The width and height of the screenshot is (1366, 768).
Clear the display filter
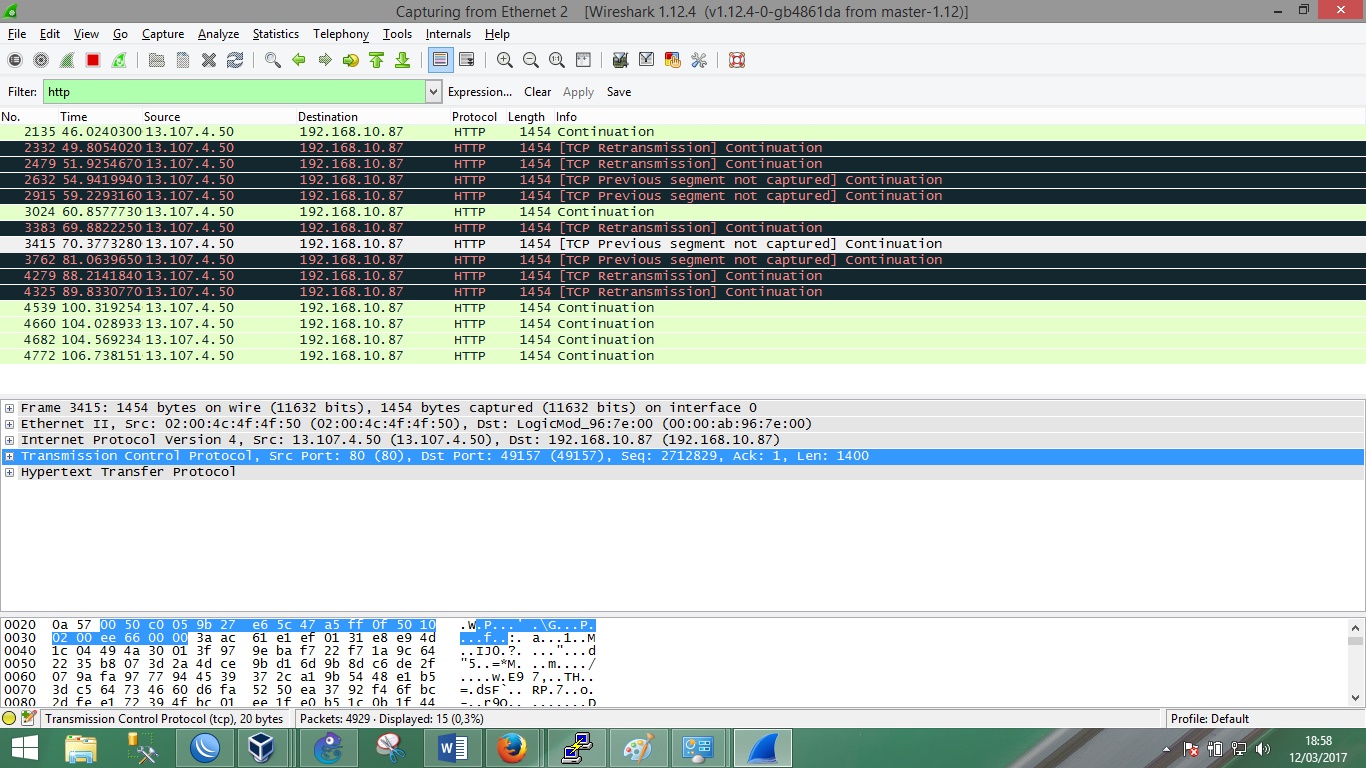(x=538, y=92)
